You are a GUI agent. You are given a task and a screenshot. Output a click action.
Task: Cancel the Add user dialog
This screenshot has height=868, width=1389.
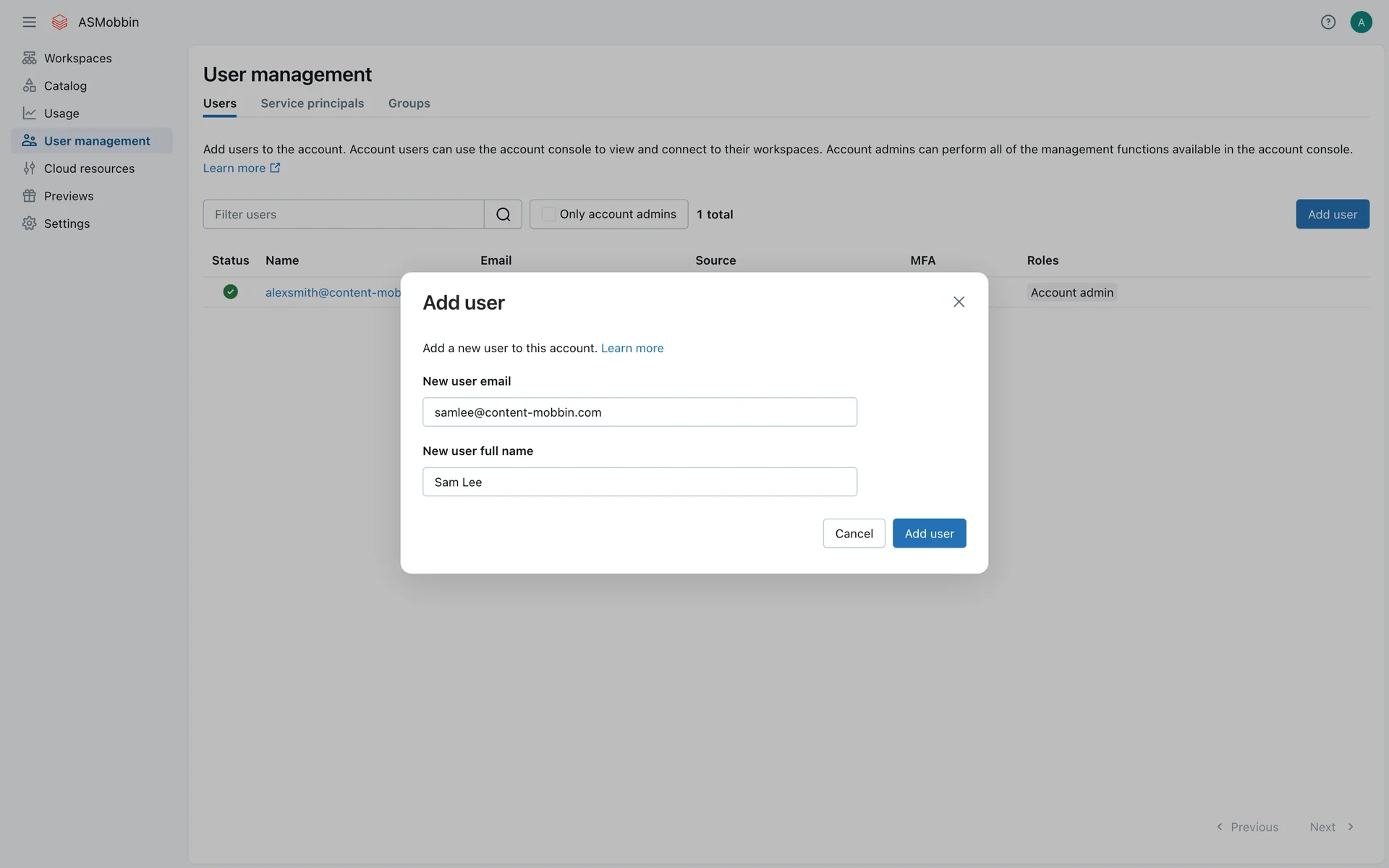click(x=854, y=533)
